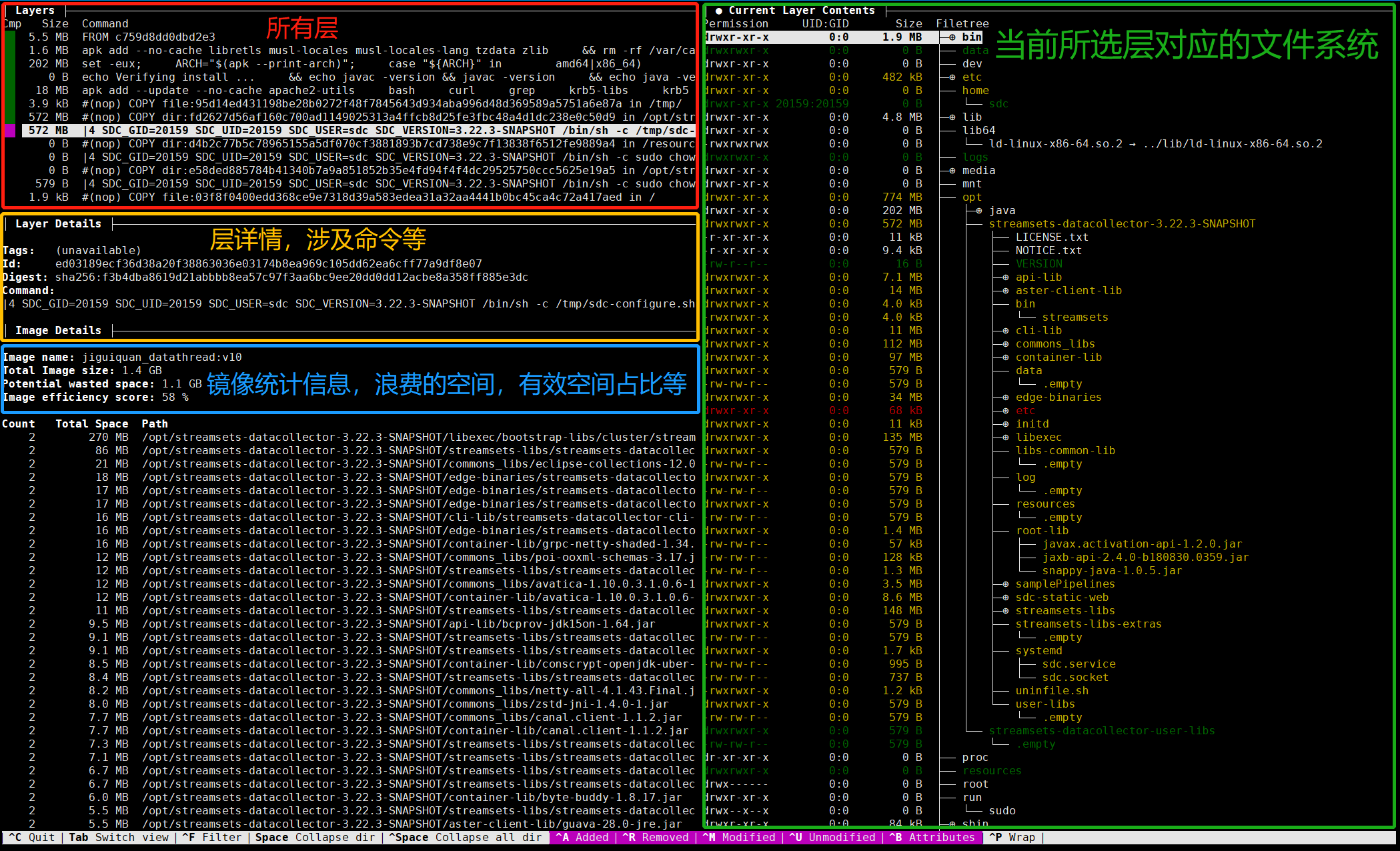Viewport: 1400px width, 851px height.
Task: Click the Filetree column header
Action: pos(962,24)
